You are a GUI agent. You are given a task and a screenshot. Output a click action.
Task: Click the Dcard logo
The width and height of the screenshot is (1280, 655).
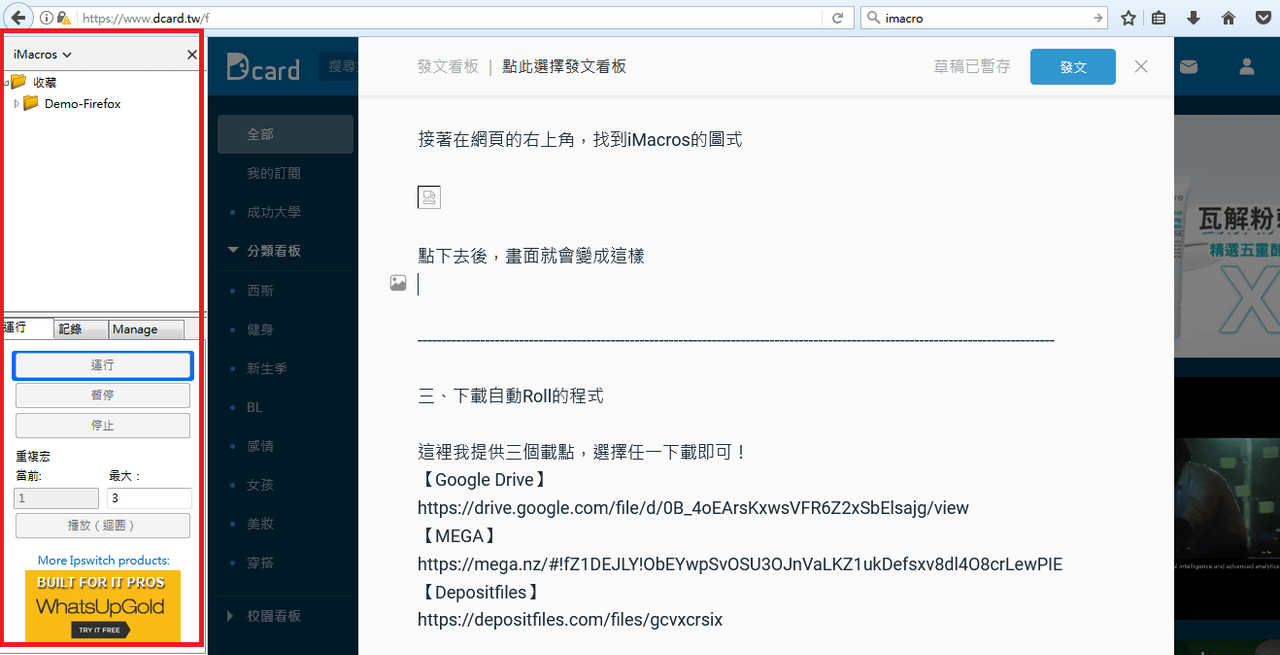click(x=263, y=67)
